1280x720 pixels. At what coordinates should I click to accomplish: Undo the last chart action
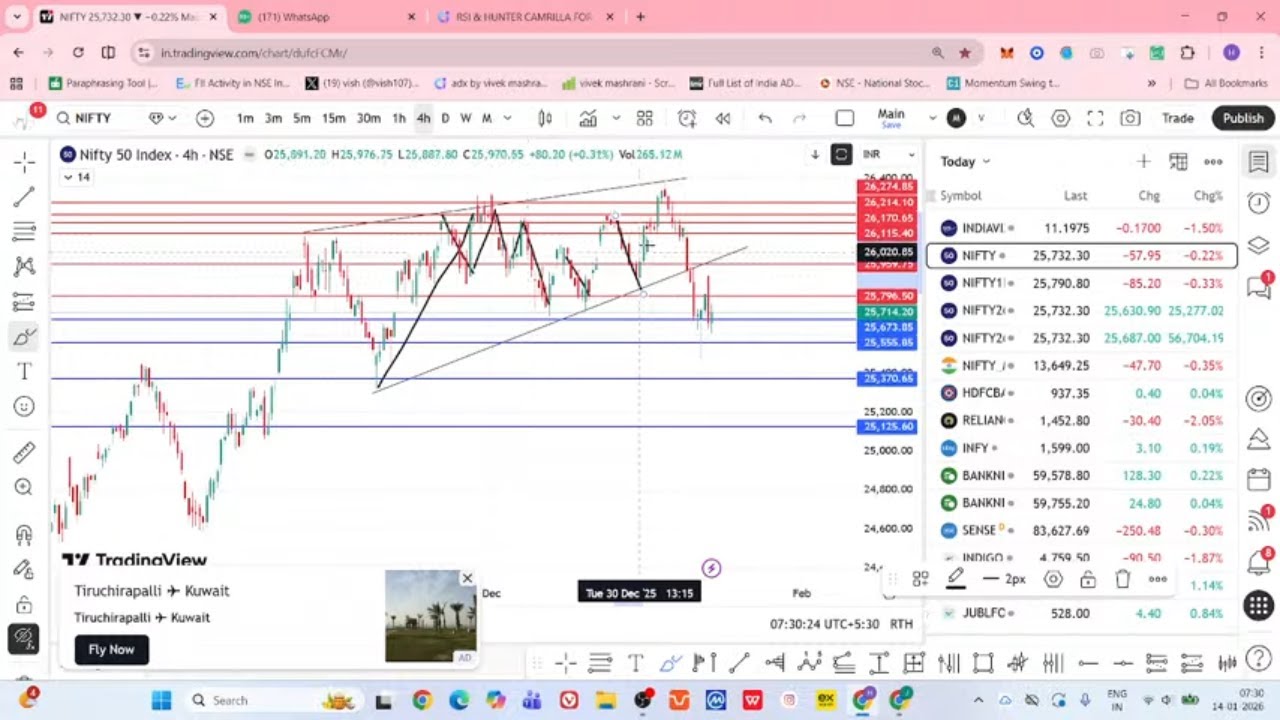[x=765, y=118]
